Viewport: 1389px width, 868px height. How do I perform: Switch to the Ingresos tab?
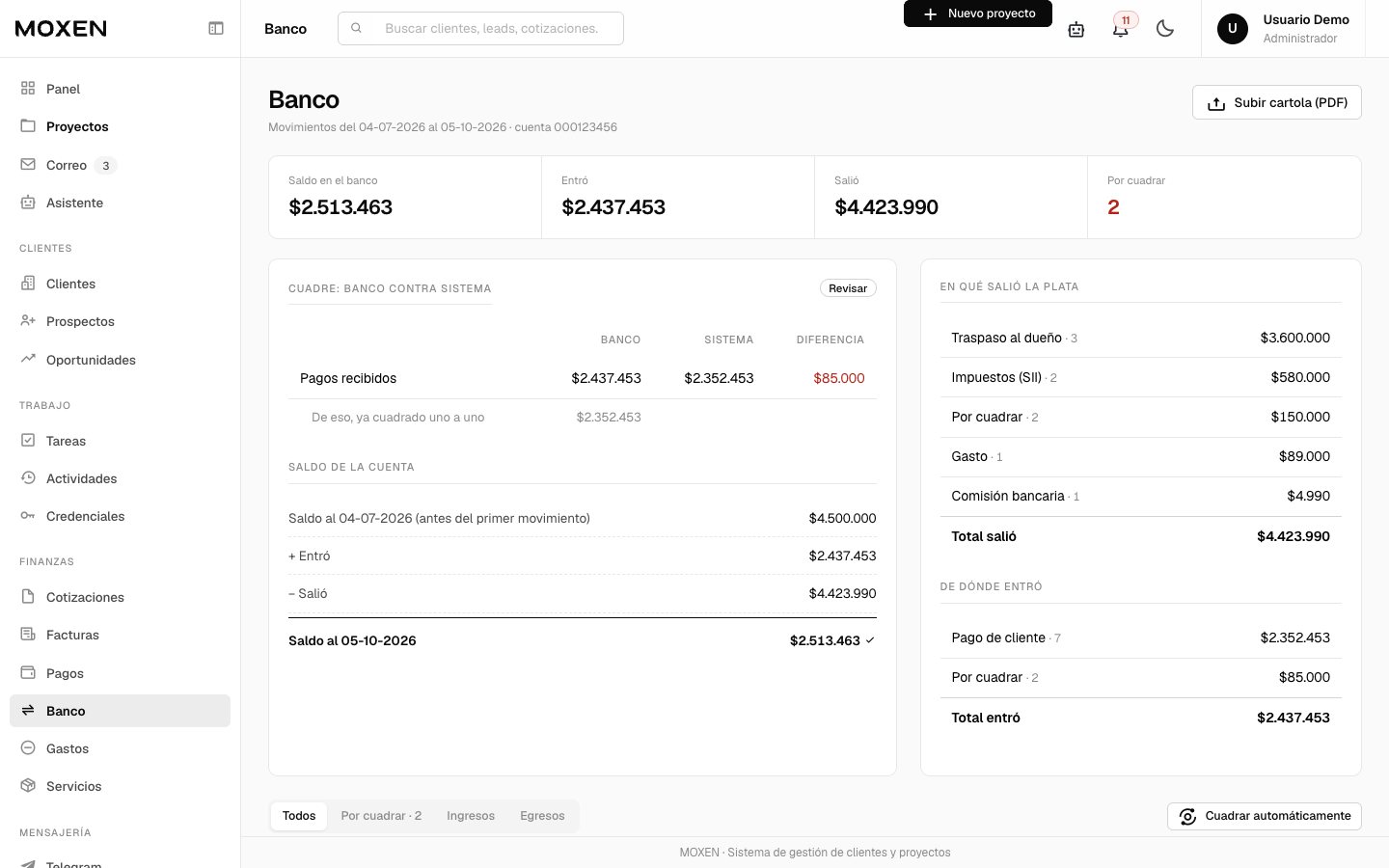coord(471,816)
